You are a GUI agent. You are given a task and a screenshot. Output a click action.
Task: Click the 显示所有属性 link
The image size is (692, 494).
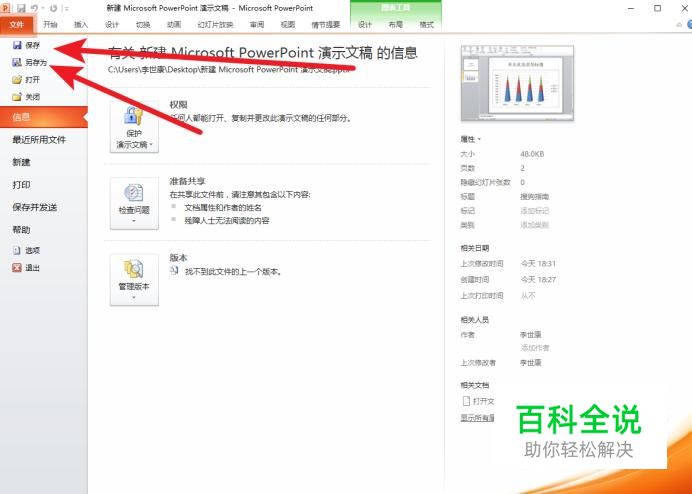pyautogui.click(x=478, y=418)
